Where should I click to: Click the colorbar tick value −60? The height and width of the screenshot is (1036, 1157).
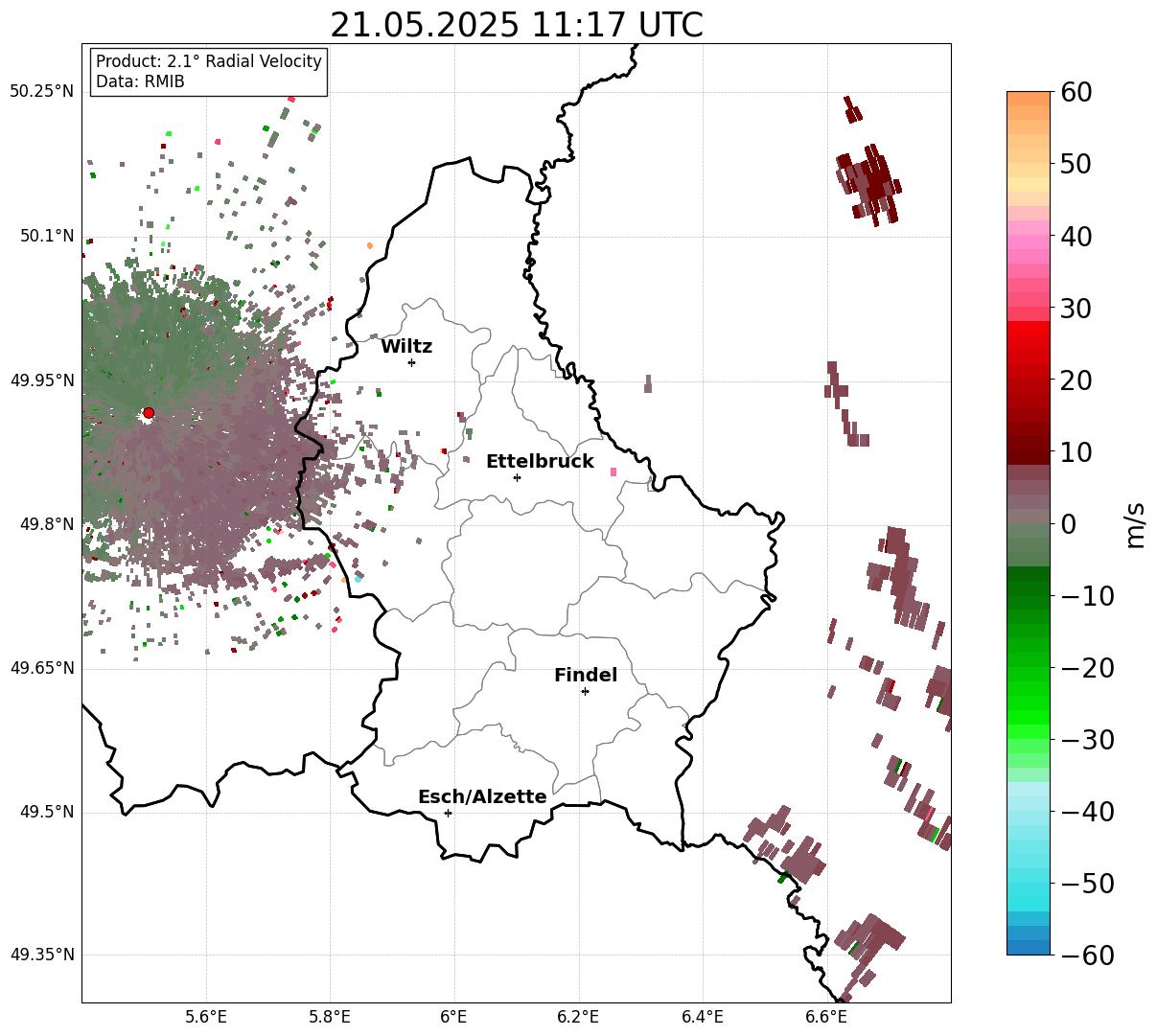click(1088, 955)
